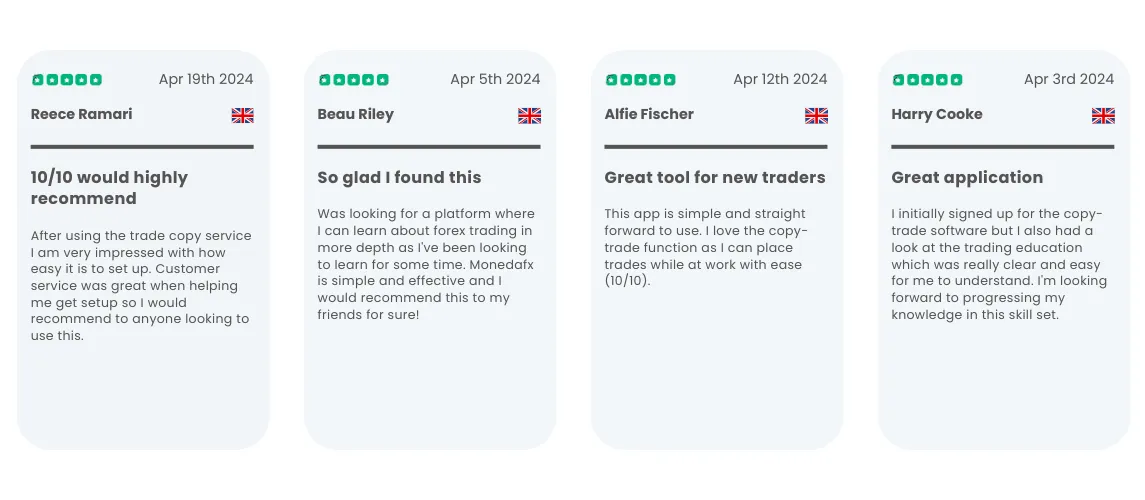1145x500 pixels.
Task: Click the five-star rating on Beau Riley's review
Action: [354, 80]
